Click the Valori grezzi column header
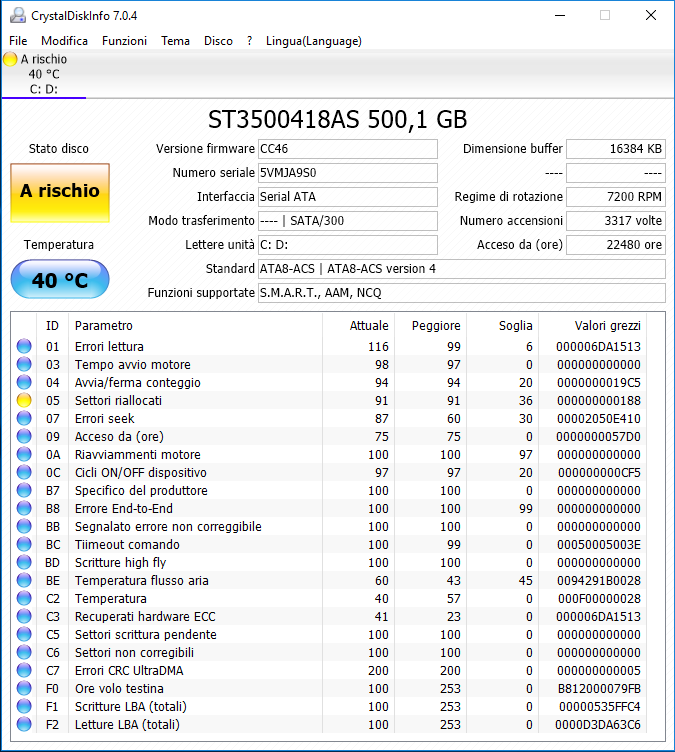Screen dimensions: 675x752 pyautogui.click(x=592, y=326)
